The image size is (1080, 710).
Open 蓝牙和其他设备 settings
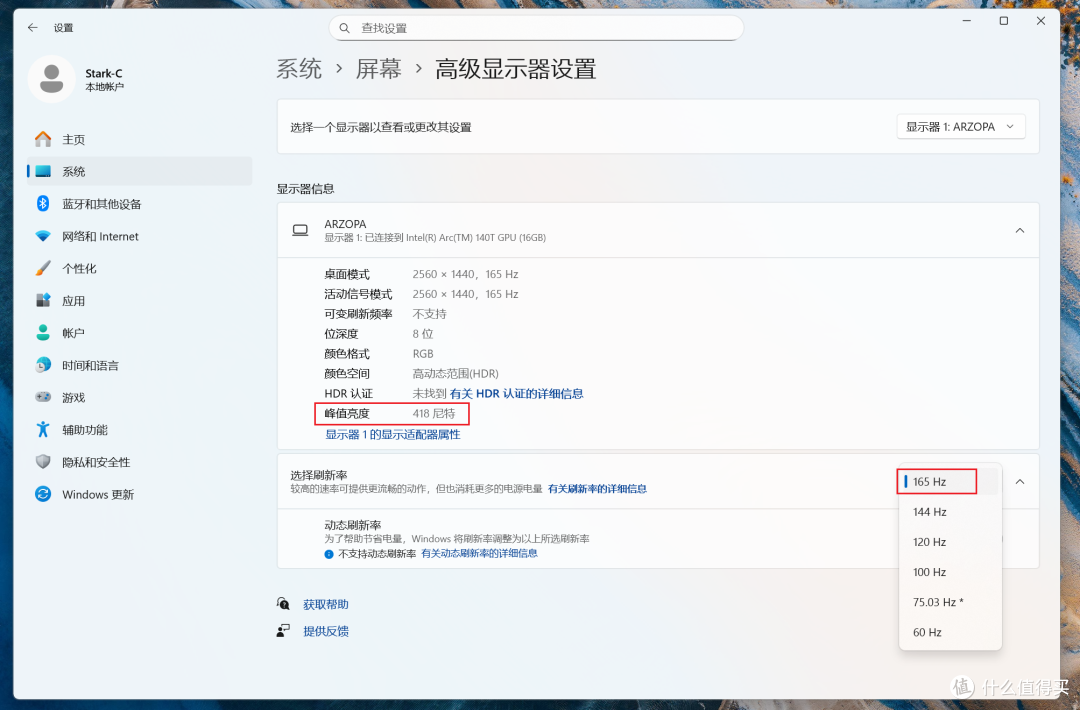[x=139, y=204]
